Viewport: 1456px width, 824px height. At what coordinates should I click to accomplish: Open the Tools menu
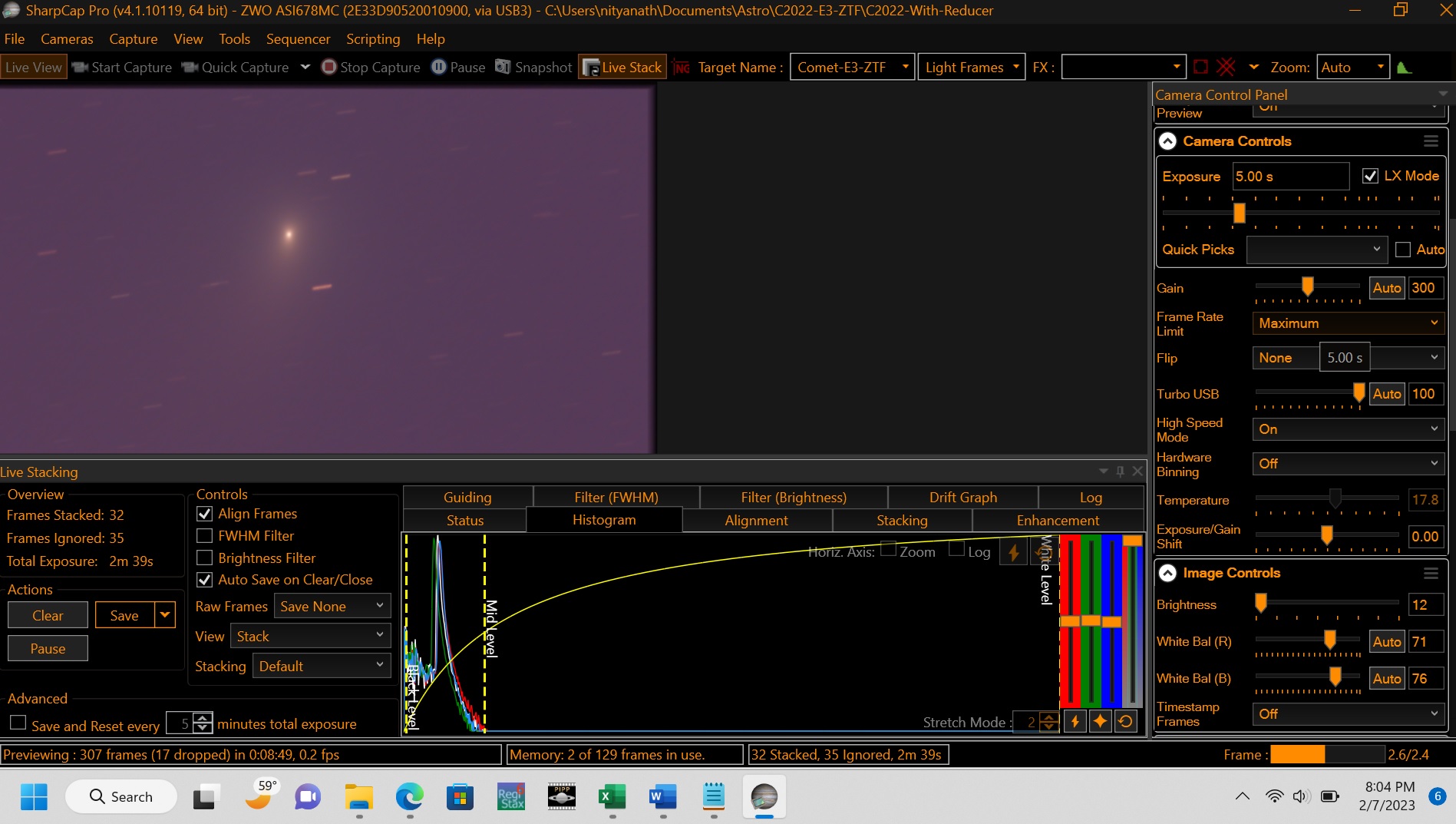point(234,39)
